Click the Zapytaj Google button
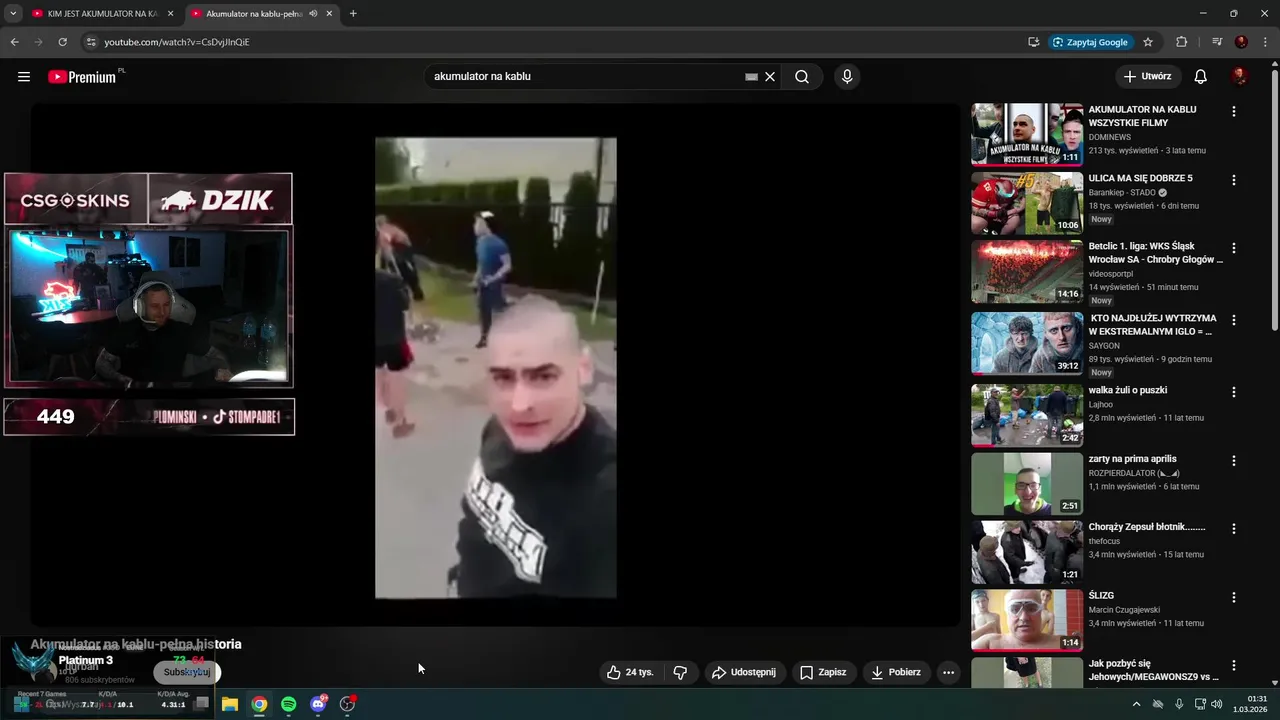The width and height of the screenshot is (1280, 720). click(x=1091, y=42)
